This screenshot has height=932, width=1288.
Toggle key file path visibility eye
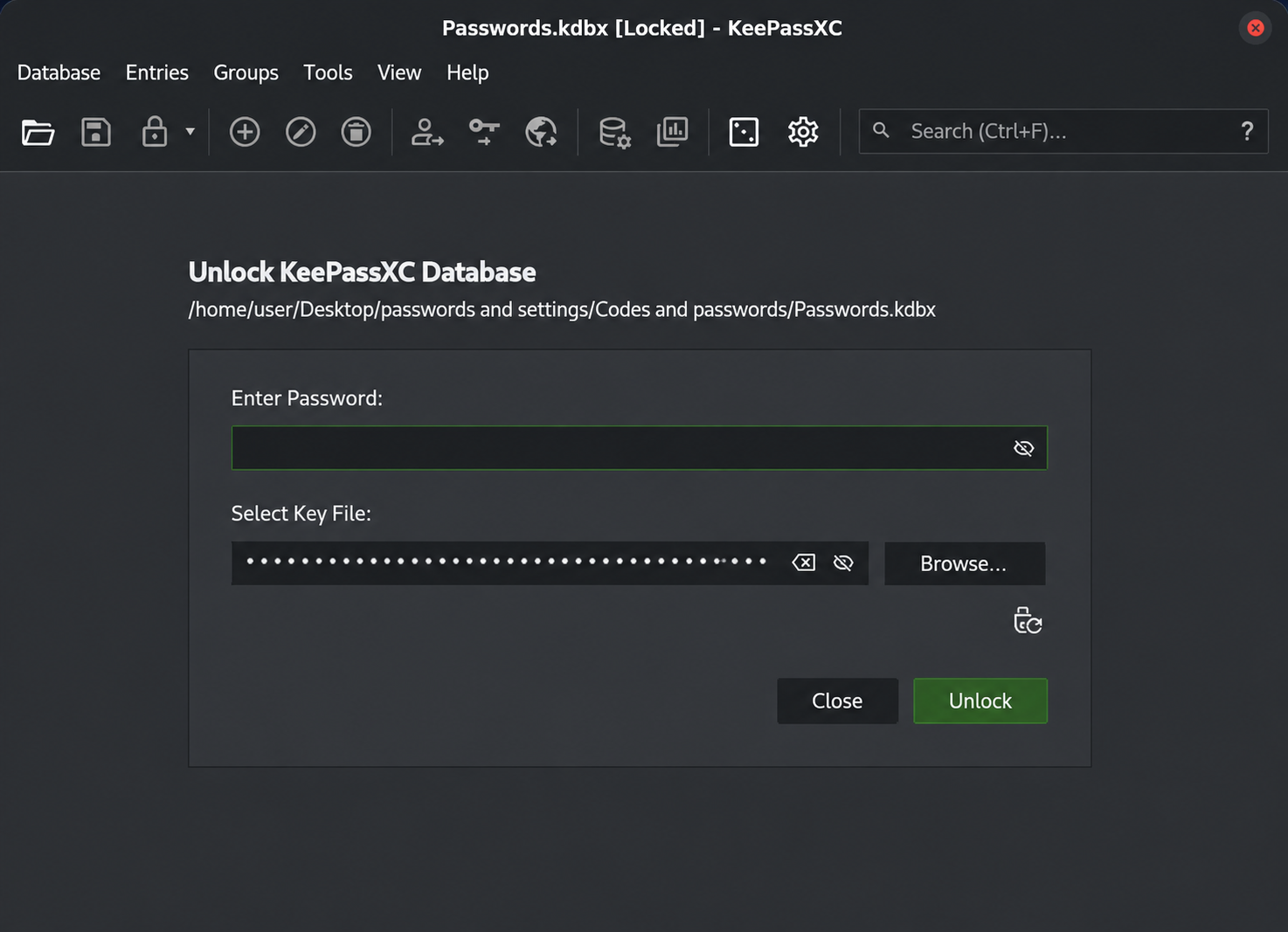click(843, 563)
